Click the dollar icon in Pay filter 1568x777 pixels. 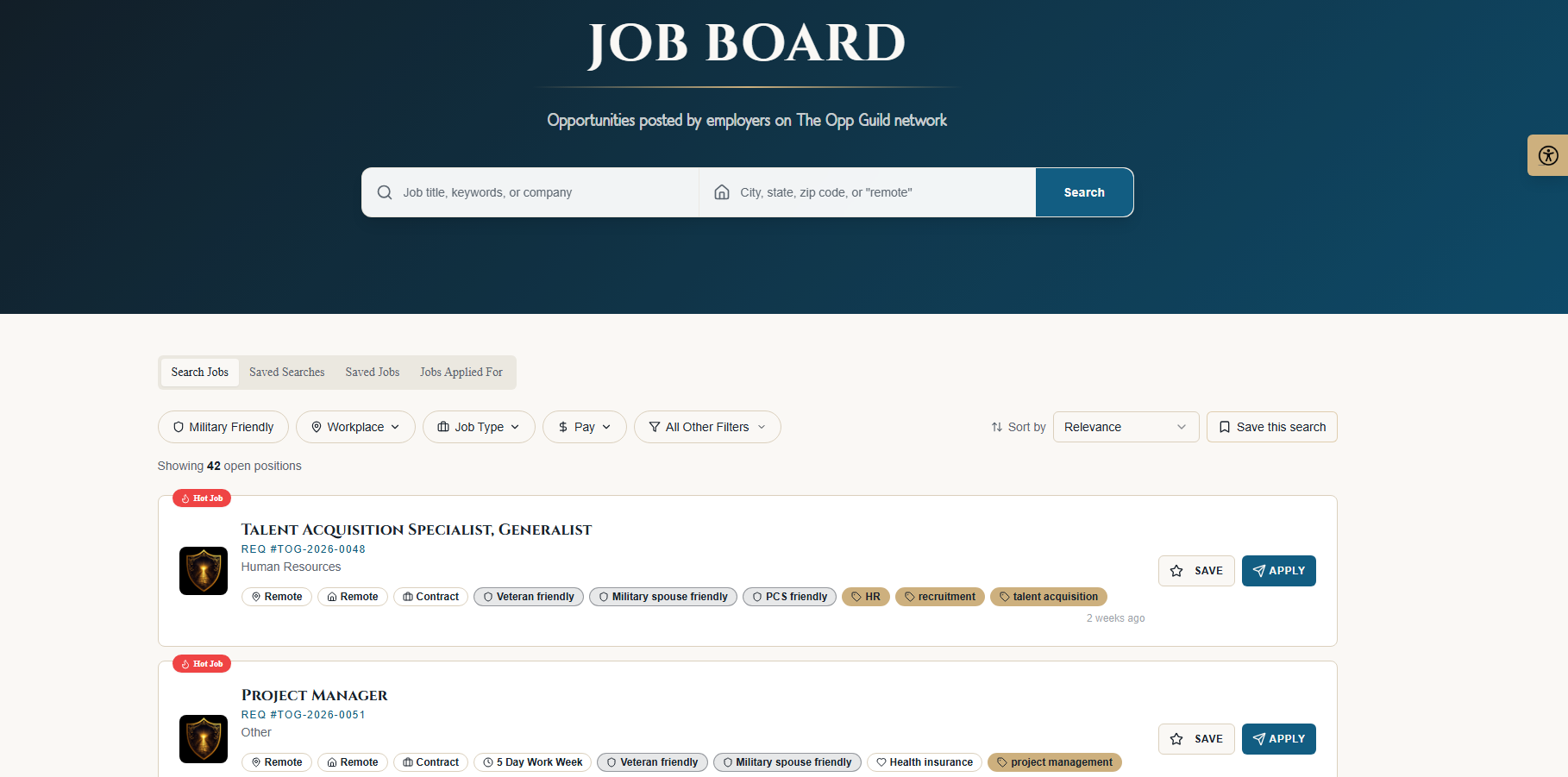click(x=563, y=427)
